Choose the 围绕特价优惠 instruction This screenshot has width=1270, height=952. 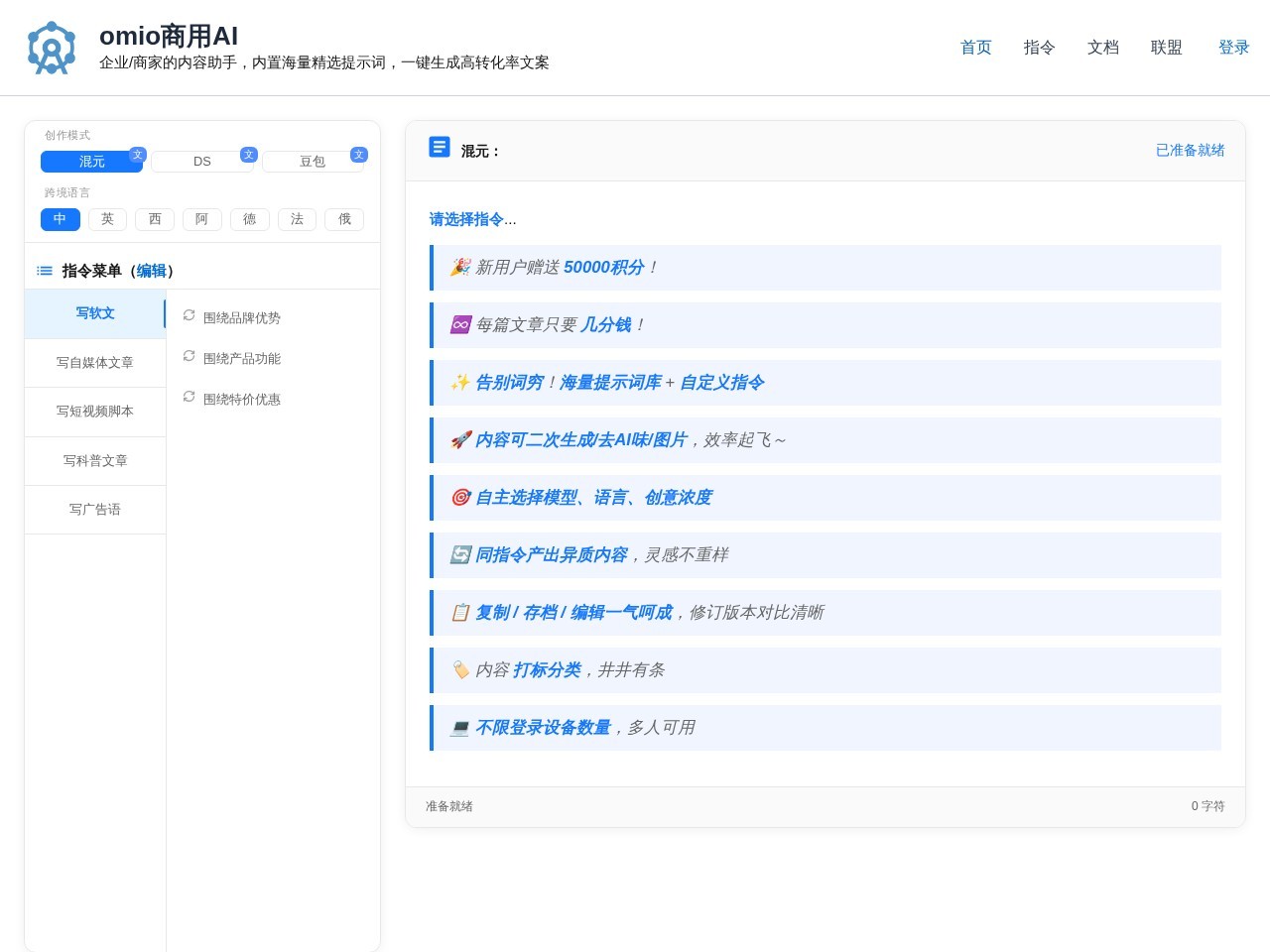point(242,400)
